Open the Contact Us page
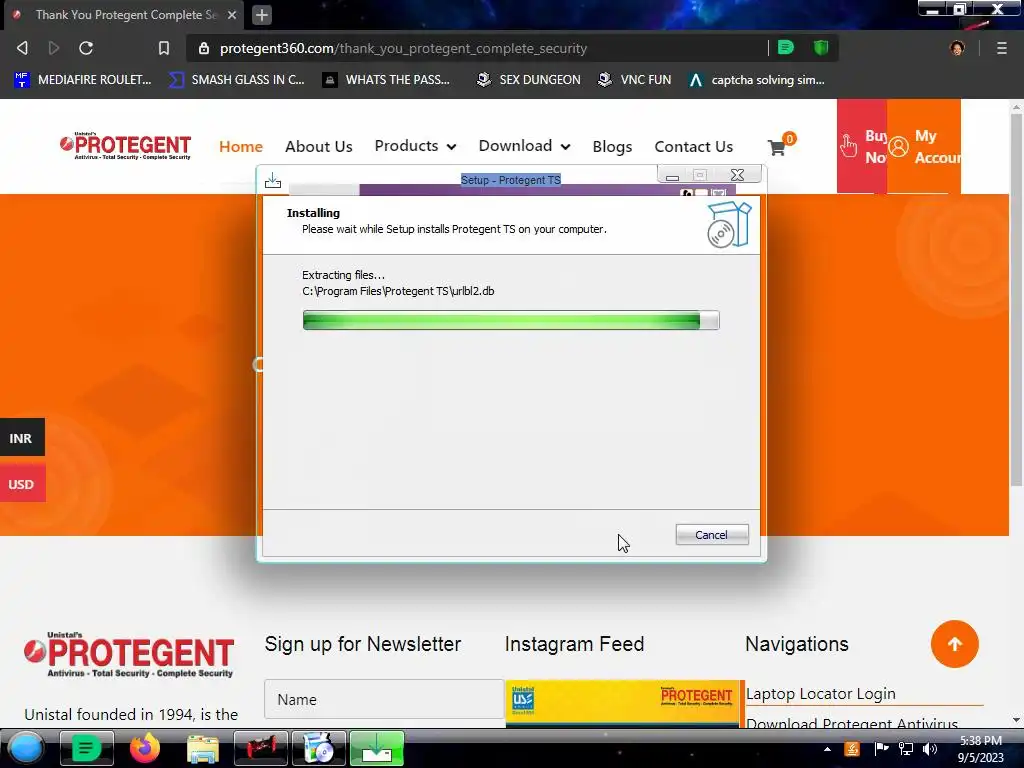 694,146
